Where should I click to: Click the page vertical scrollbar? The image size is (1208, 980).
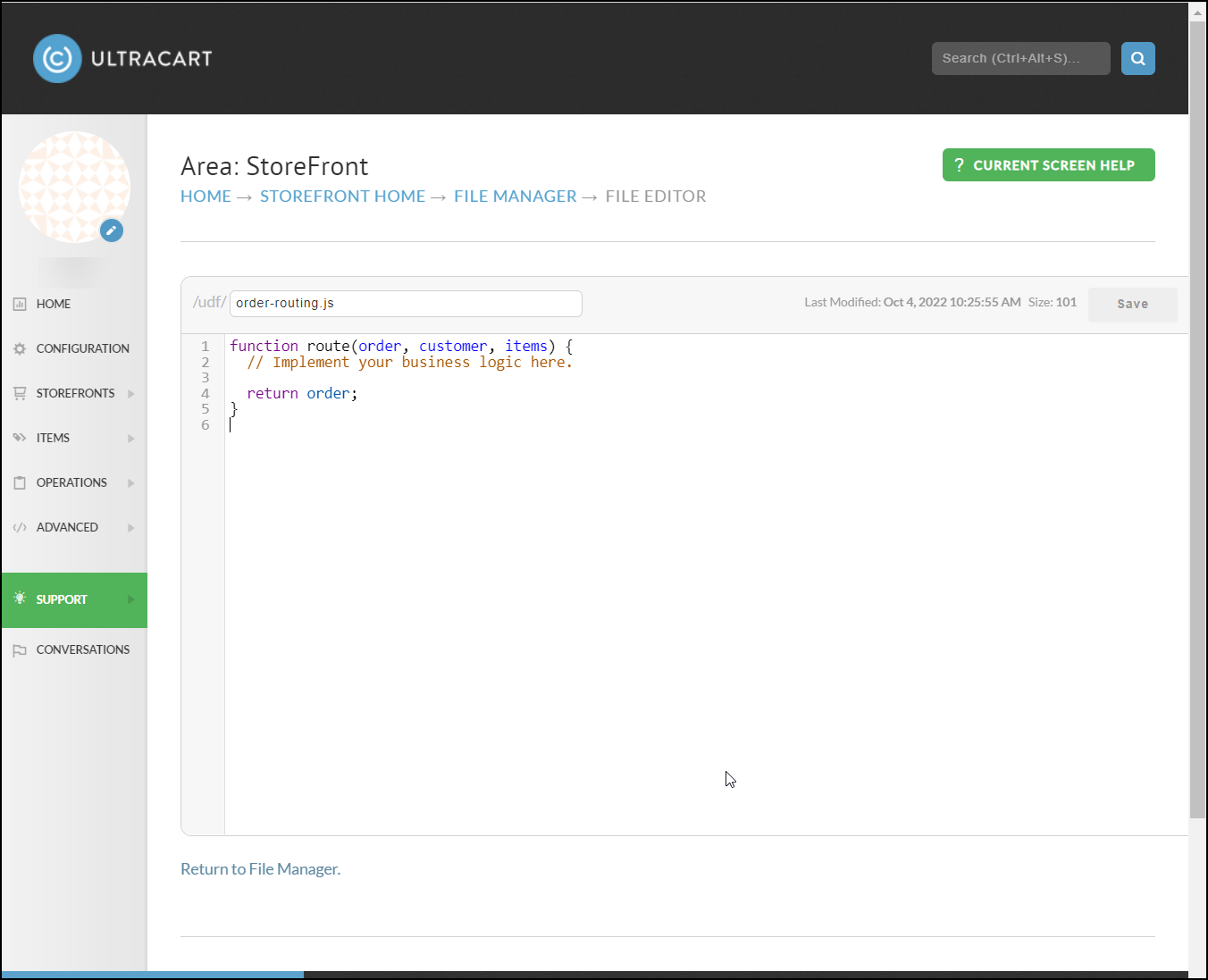click(x=1197, y=420)
